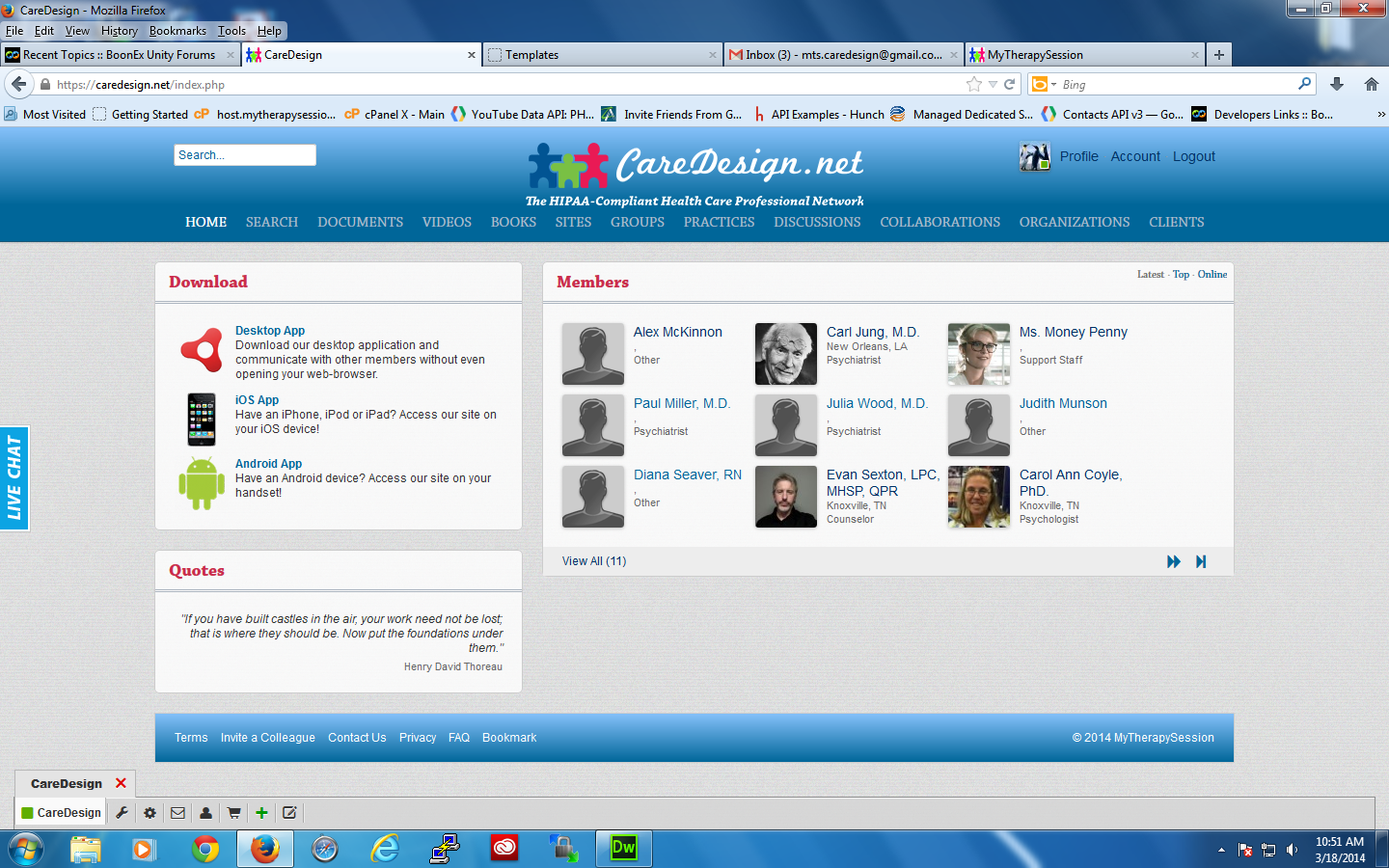Screen dimensions: 1389x868
Task: Click the edit pencil icon in bottom toolbar
Action: pos(289,813)
